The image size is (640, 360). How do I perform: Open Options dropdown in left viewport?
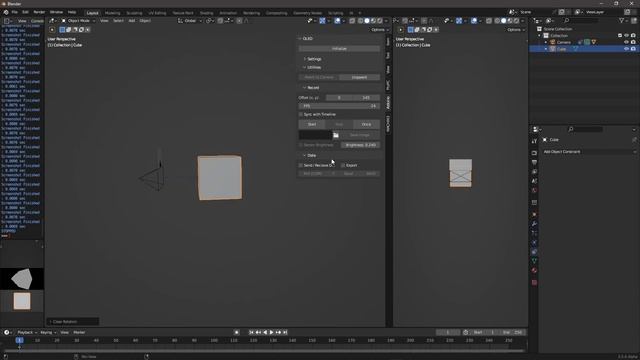click(380, 29)
